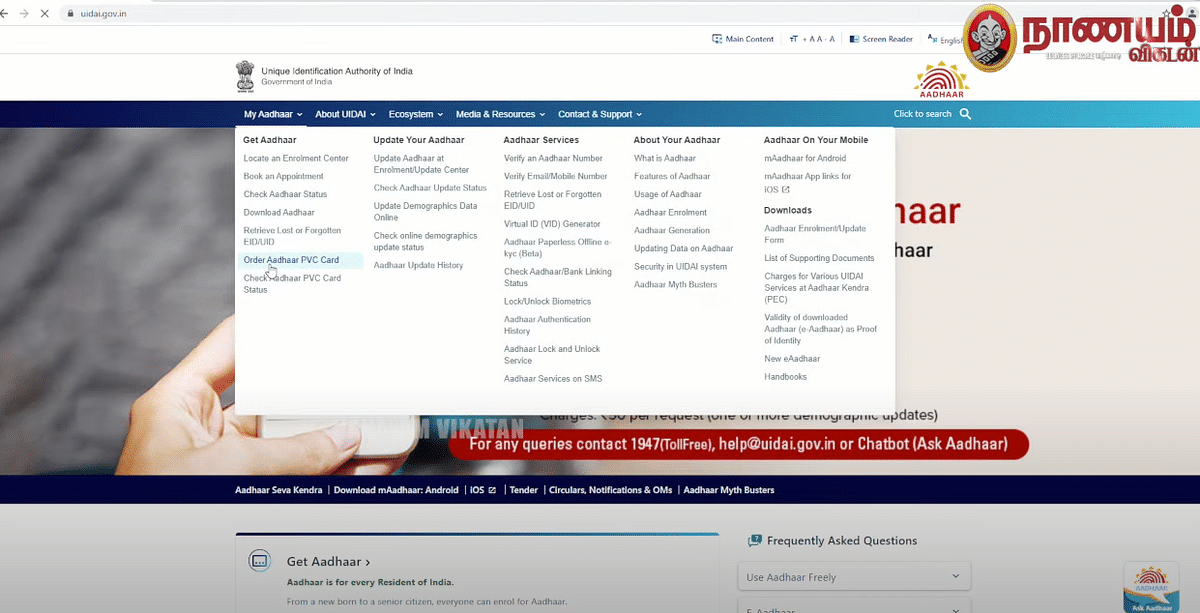
Task: Select Update Demographics Data Online
Action: [425, 212]
